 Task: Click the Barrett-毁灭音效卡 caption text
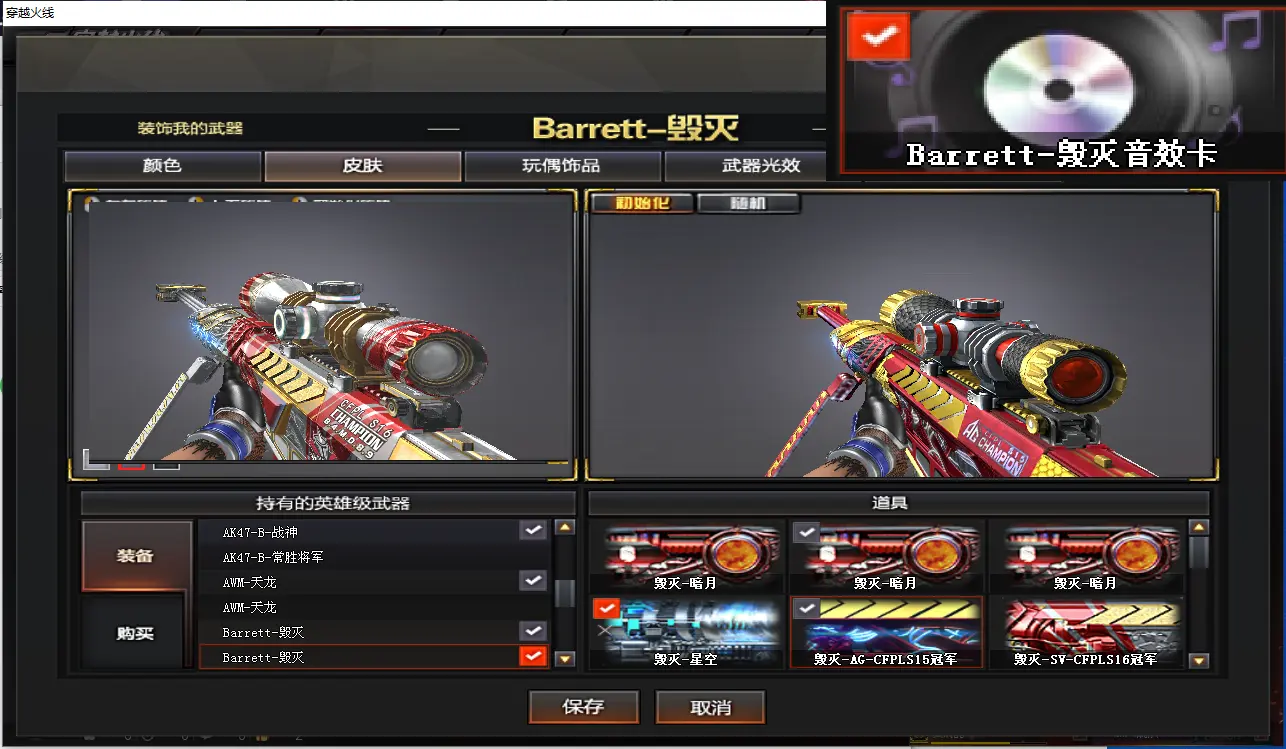[x=1061, y=155]
